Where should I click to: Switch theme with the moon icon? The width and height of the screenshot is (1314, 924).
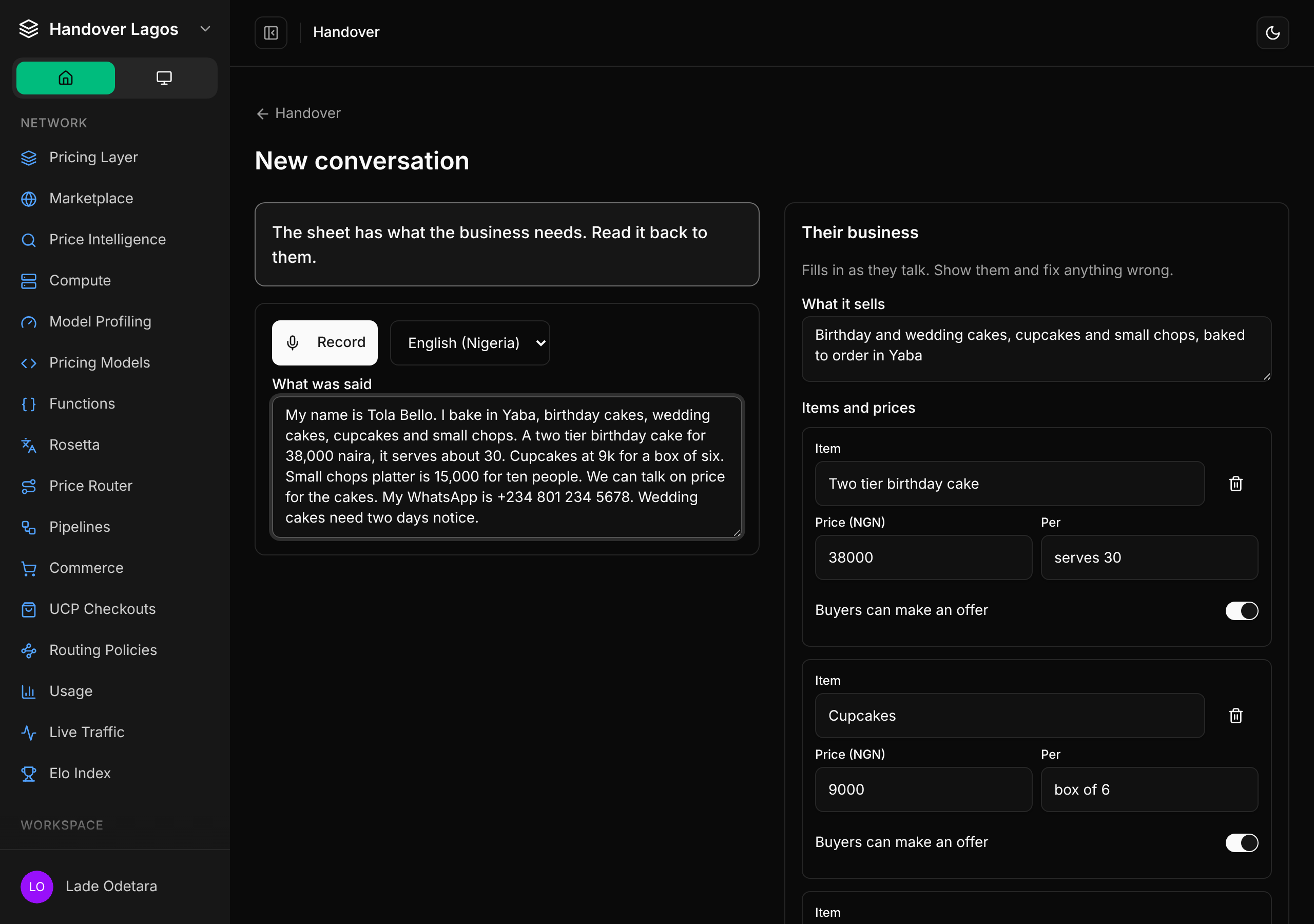(1272, 33)
